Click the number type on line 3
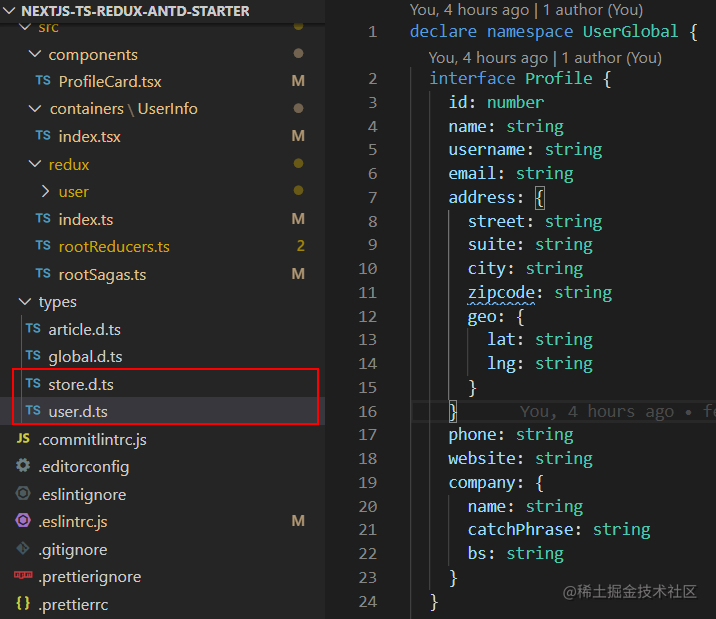This screenshot has height=619, width=716. [515, 102]
